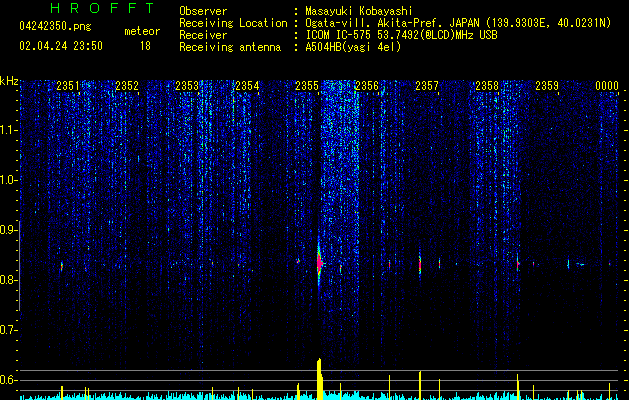Click the gray frequency range bar on left axis
This screenshot has height=400, width=629.
pos(20,266)
